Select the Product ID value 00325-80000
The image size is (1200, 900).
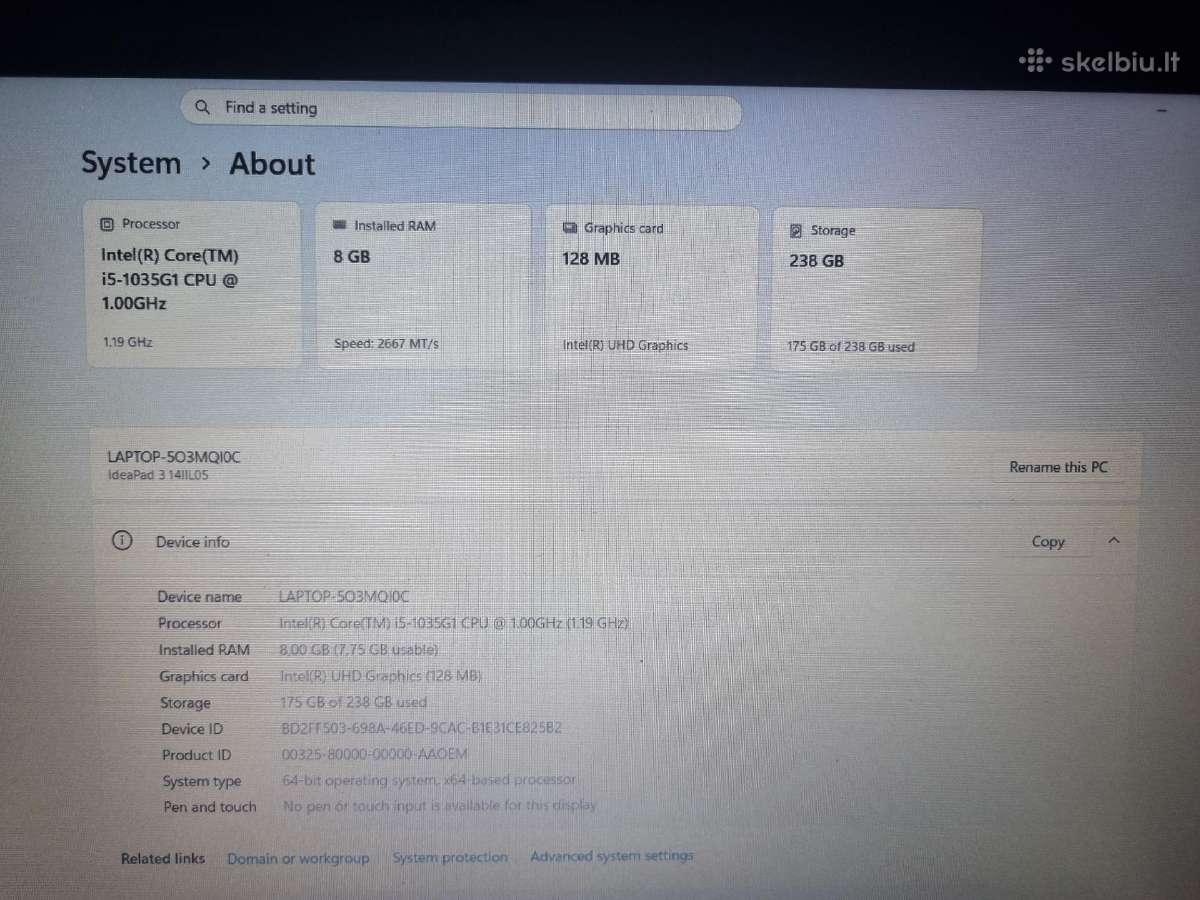(375, 755)
